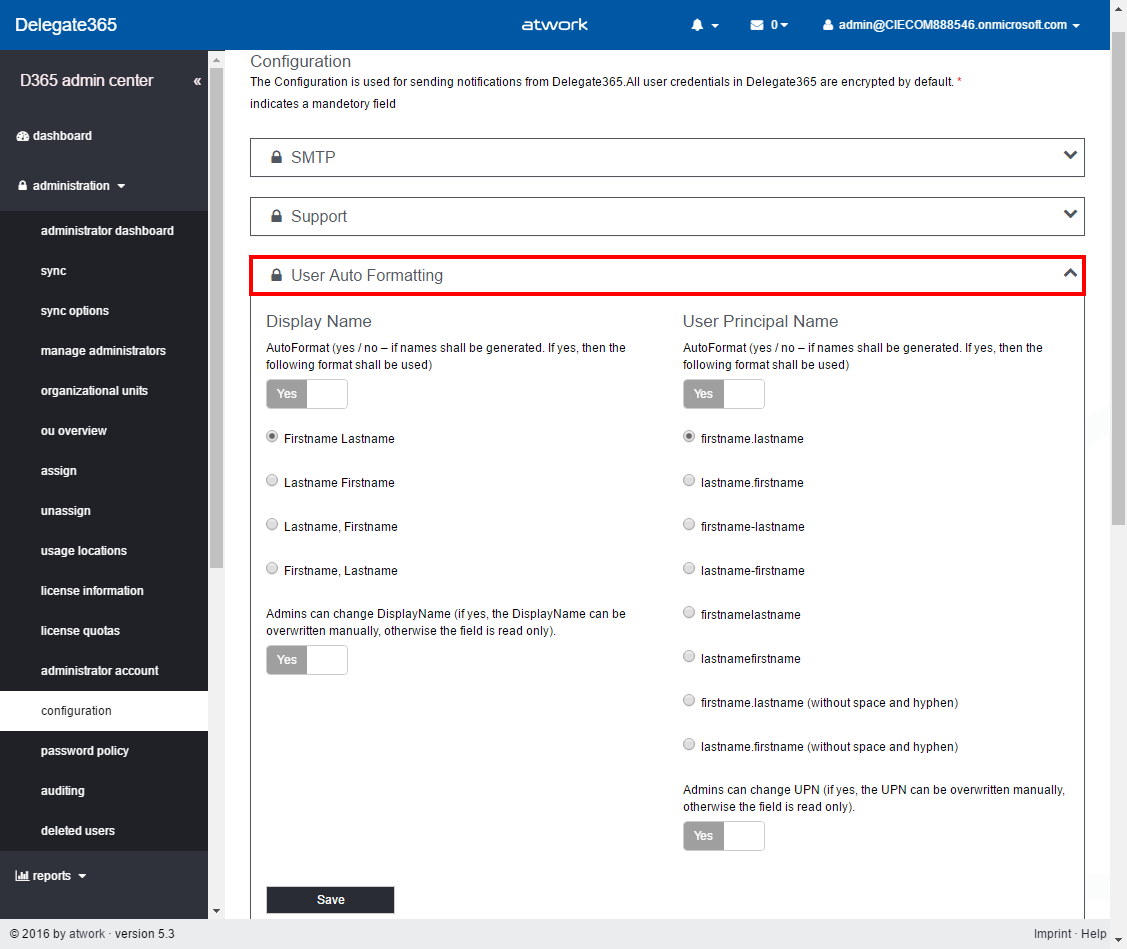Expand the SMTP section chevron

click(1070, 156)
